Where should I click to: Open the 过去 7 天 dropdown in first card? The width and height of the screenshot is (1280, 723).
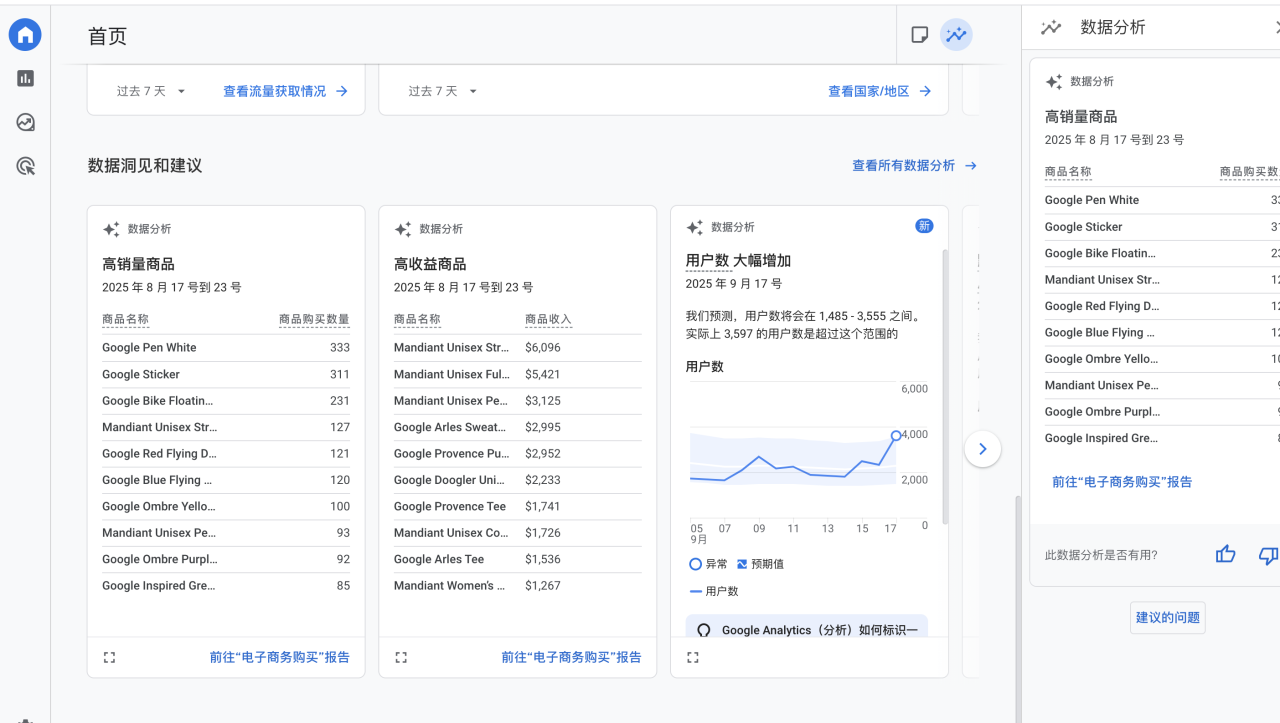(151, 91)
